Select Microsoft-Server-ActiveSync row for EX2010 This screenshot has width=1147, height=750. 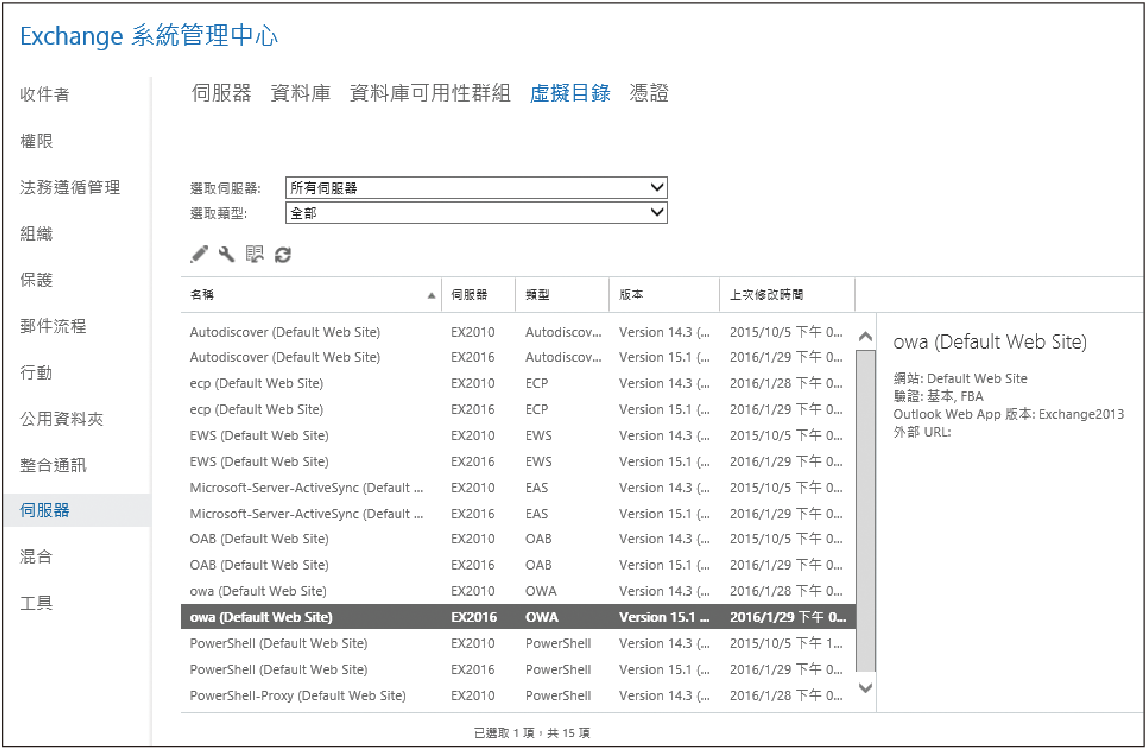click(x=518, y=487)
